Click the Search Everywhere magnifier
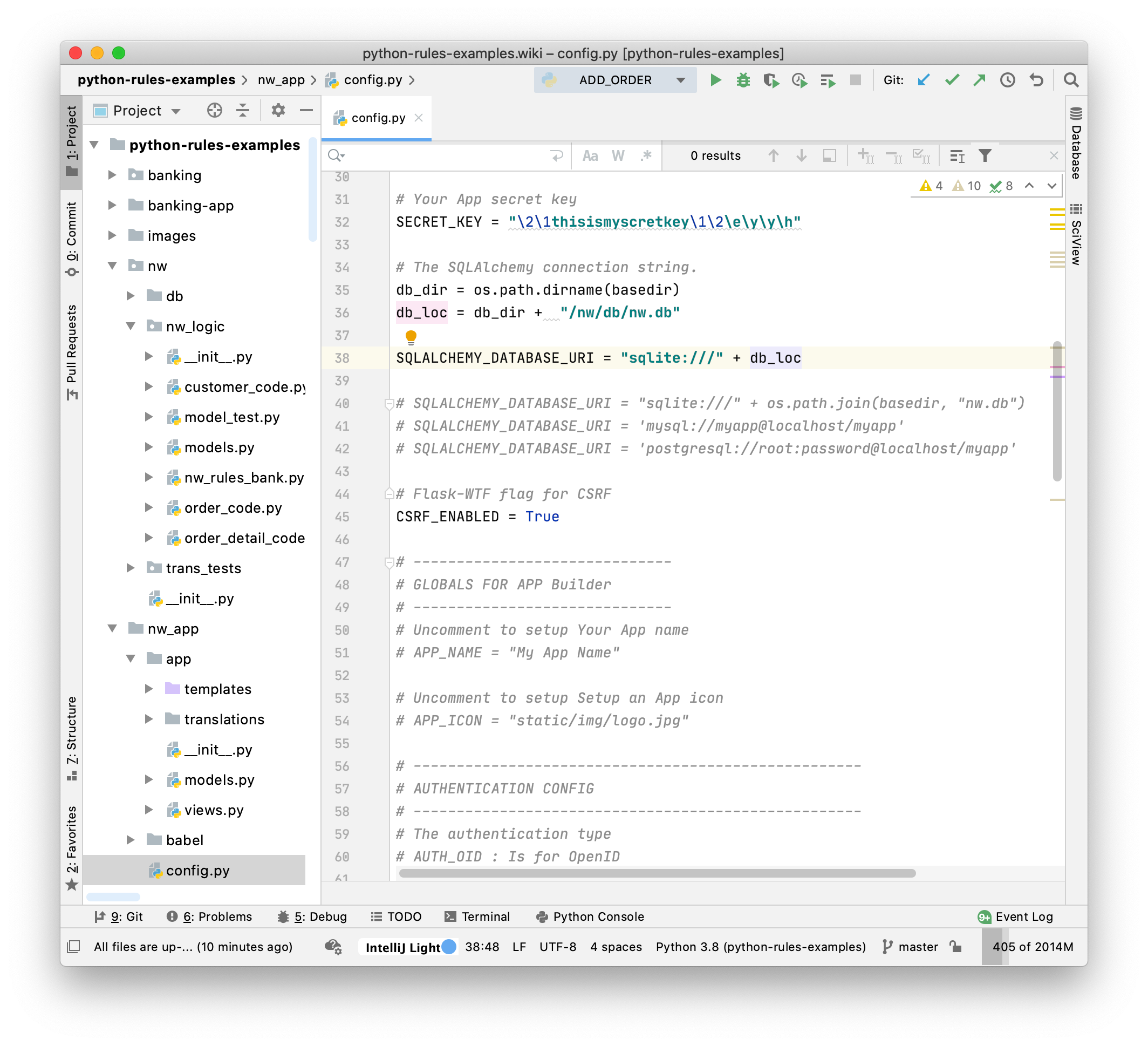The image size is (1148, 1046). click(x=1071, y=80)
